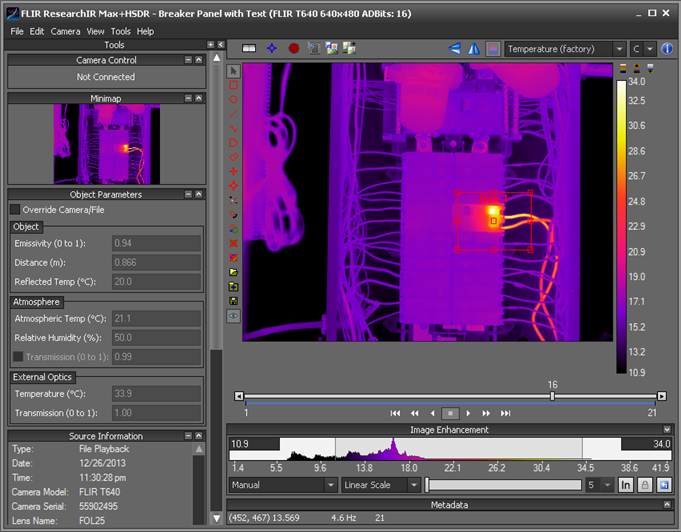The height and width of the screenshot is (532, 681).
Task: Select the freehand ROI tool
Action: coord(233,157)
